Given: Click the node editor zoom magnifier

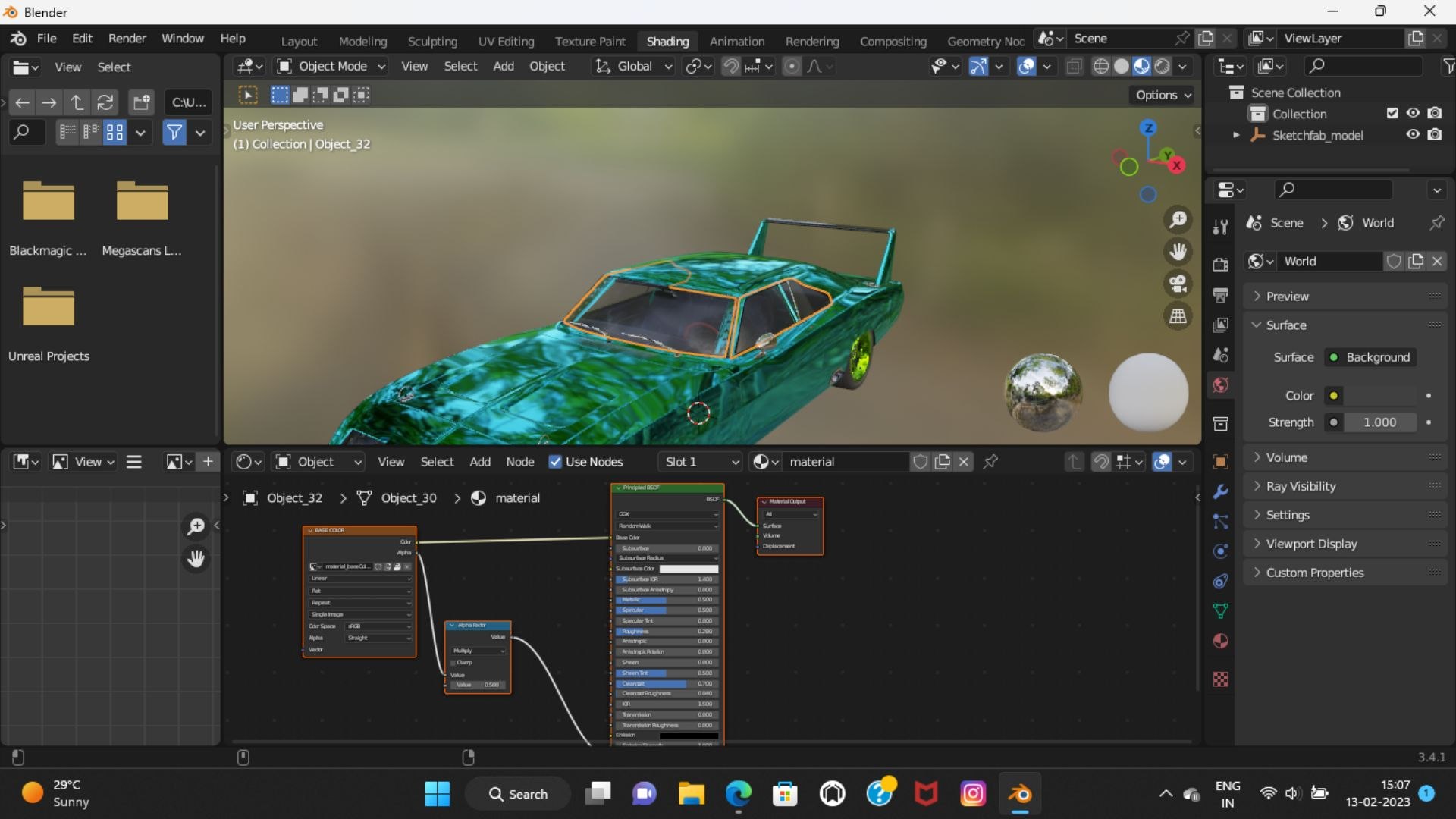Looking at the screenshot, I should pyautogui.click(x=196, y=526).
